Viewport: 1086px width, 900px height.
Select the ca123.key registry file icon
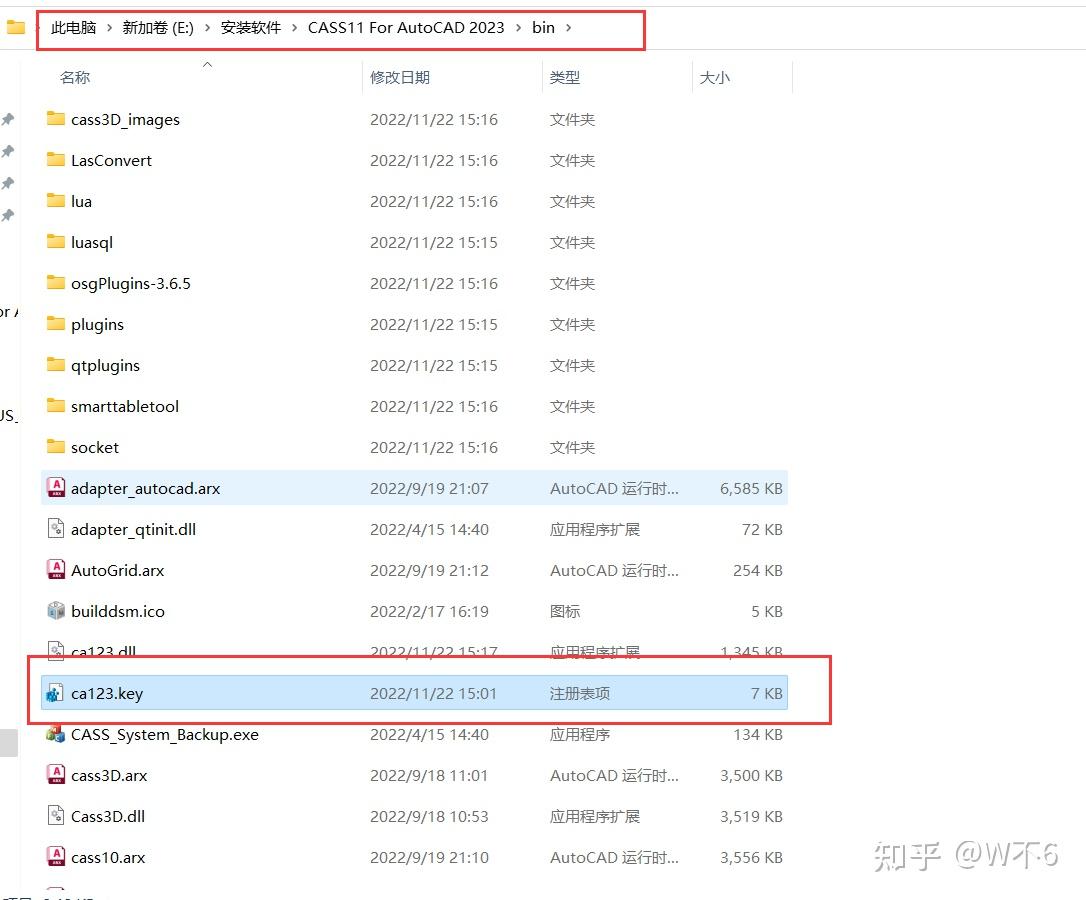coord(56,693)
